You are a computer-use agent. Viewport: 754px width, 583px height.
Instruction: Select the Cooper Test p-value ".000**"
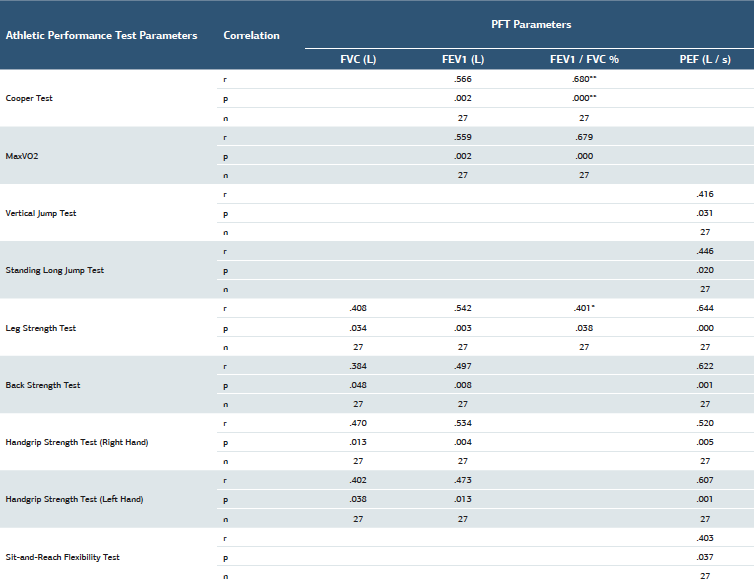[584, 98]
